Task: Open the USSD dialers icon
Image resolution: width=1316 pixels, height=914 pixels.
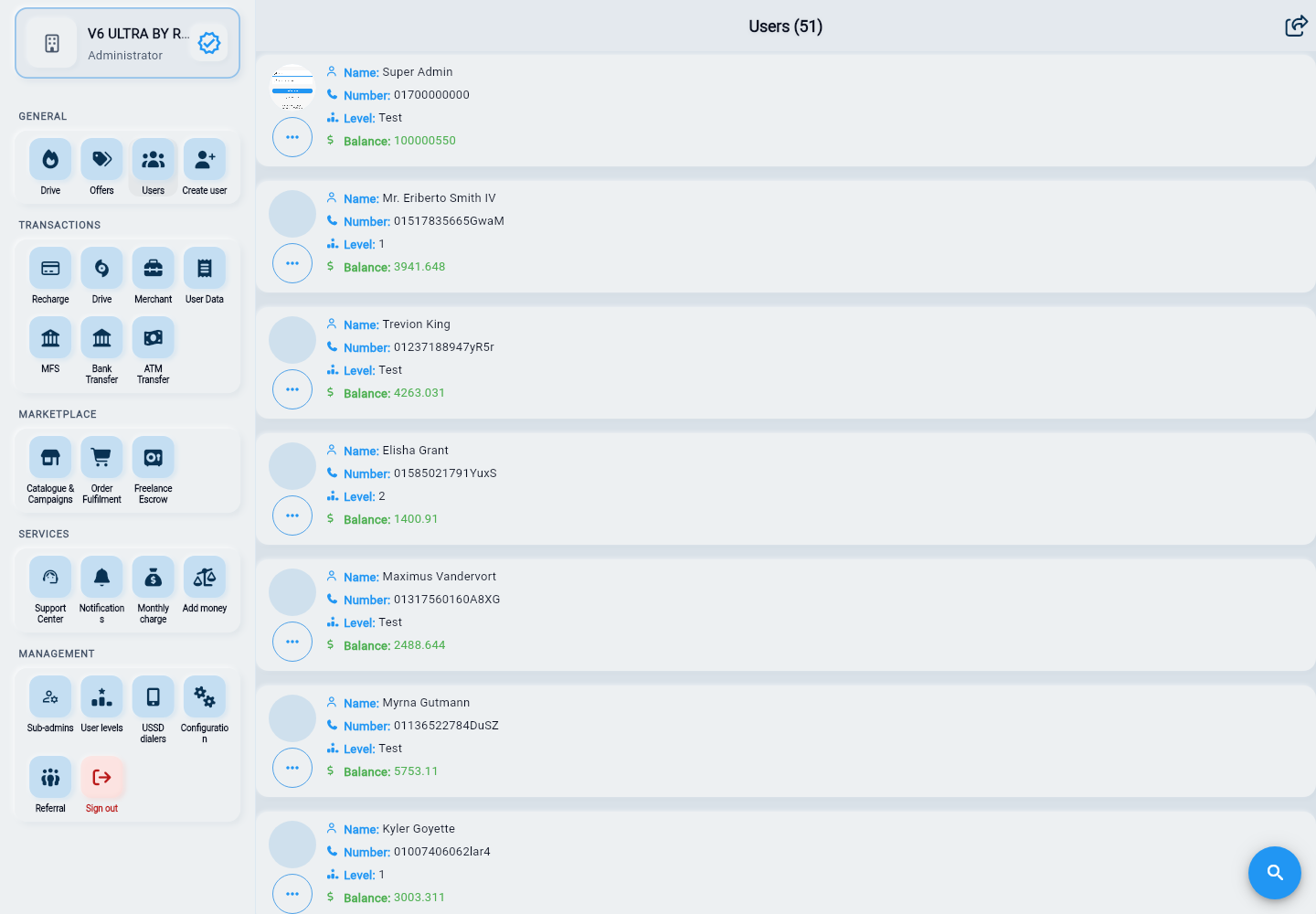Action: tap(154, 697)
